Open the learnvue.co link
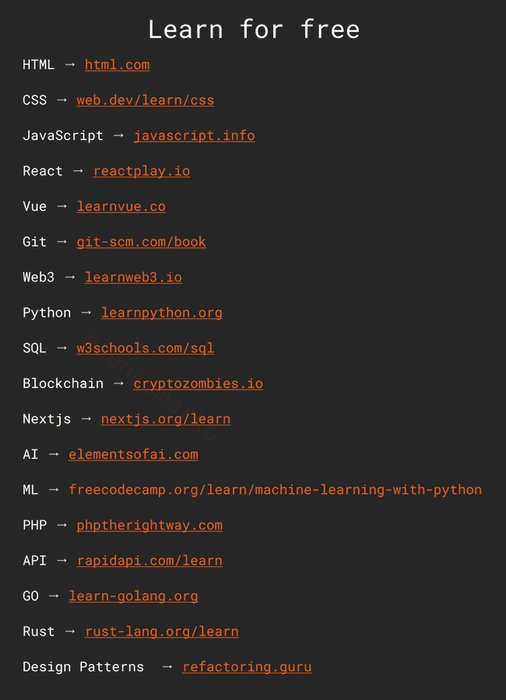The image size is (506, 700). point(121,206)
